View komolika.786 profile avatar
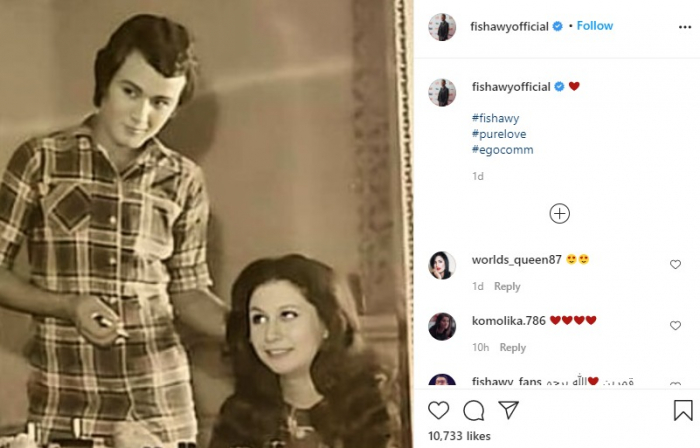700x448 pixels. point(442,326)
